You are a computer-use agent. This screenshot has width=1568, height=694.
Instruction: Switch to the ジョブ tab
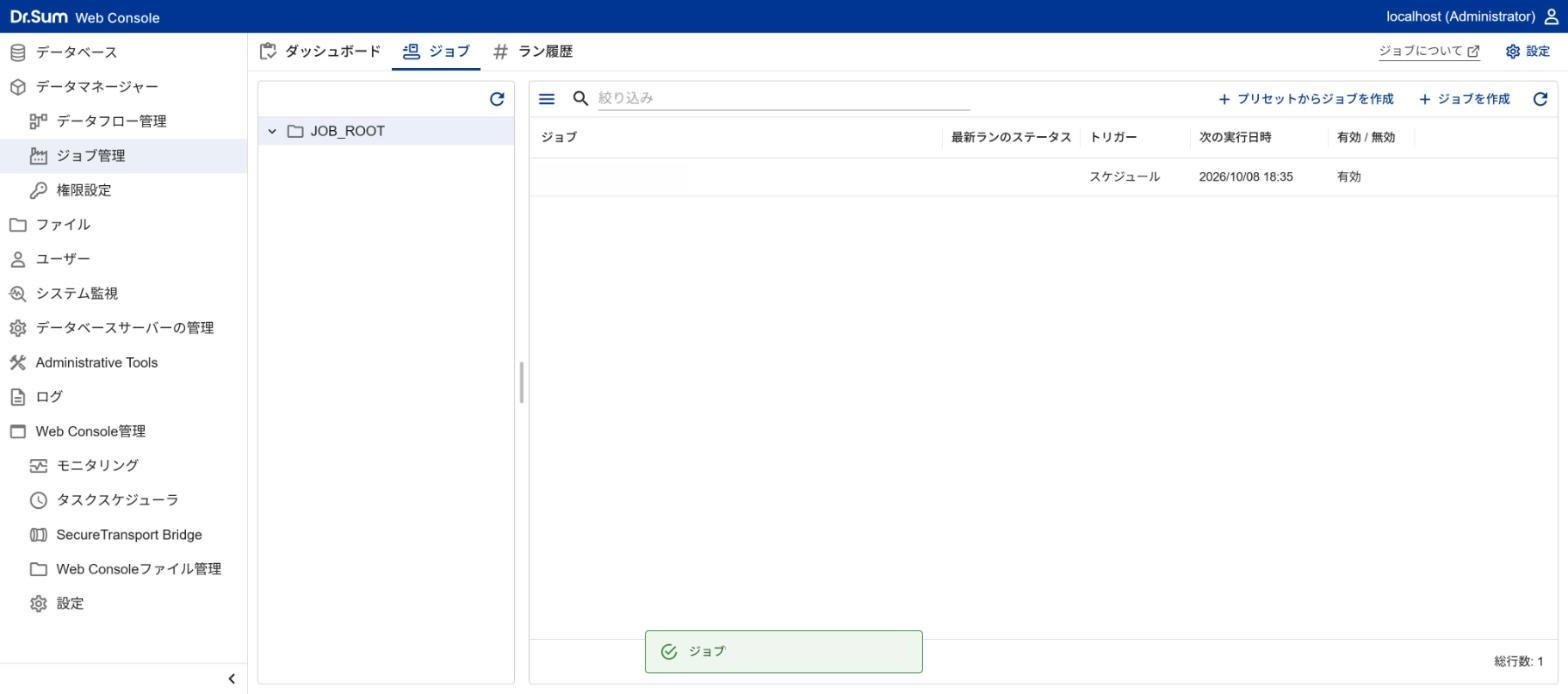coord(436,52)
